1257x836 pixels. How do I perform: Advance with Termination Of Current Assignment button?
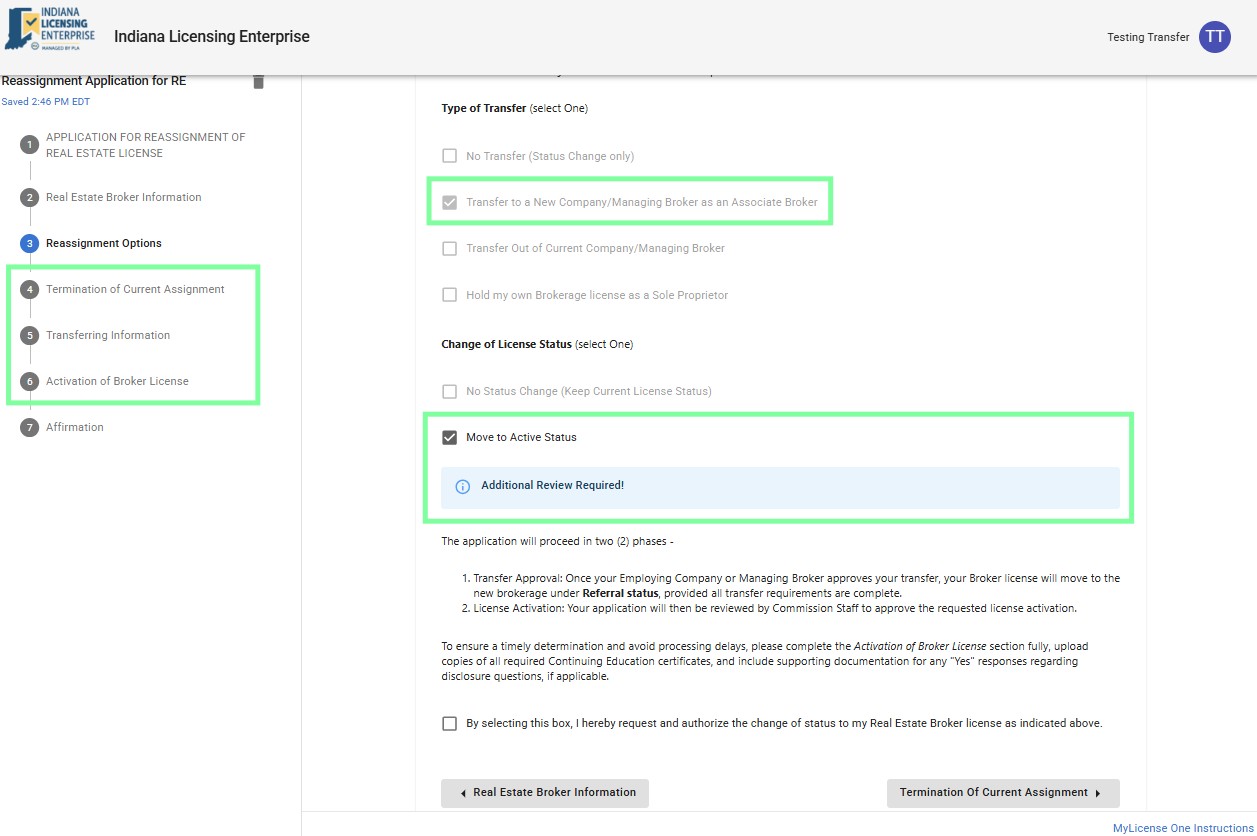tap(1002, 792)
